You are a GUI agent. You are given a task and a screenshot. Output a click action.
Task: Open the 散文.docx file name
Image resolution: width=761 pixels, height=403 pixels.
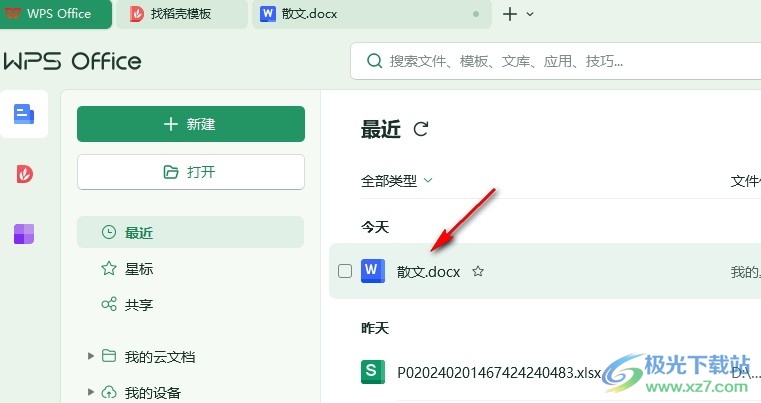[428, 272]
